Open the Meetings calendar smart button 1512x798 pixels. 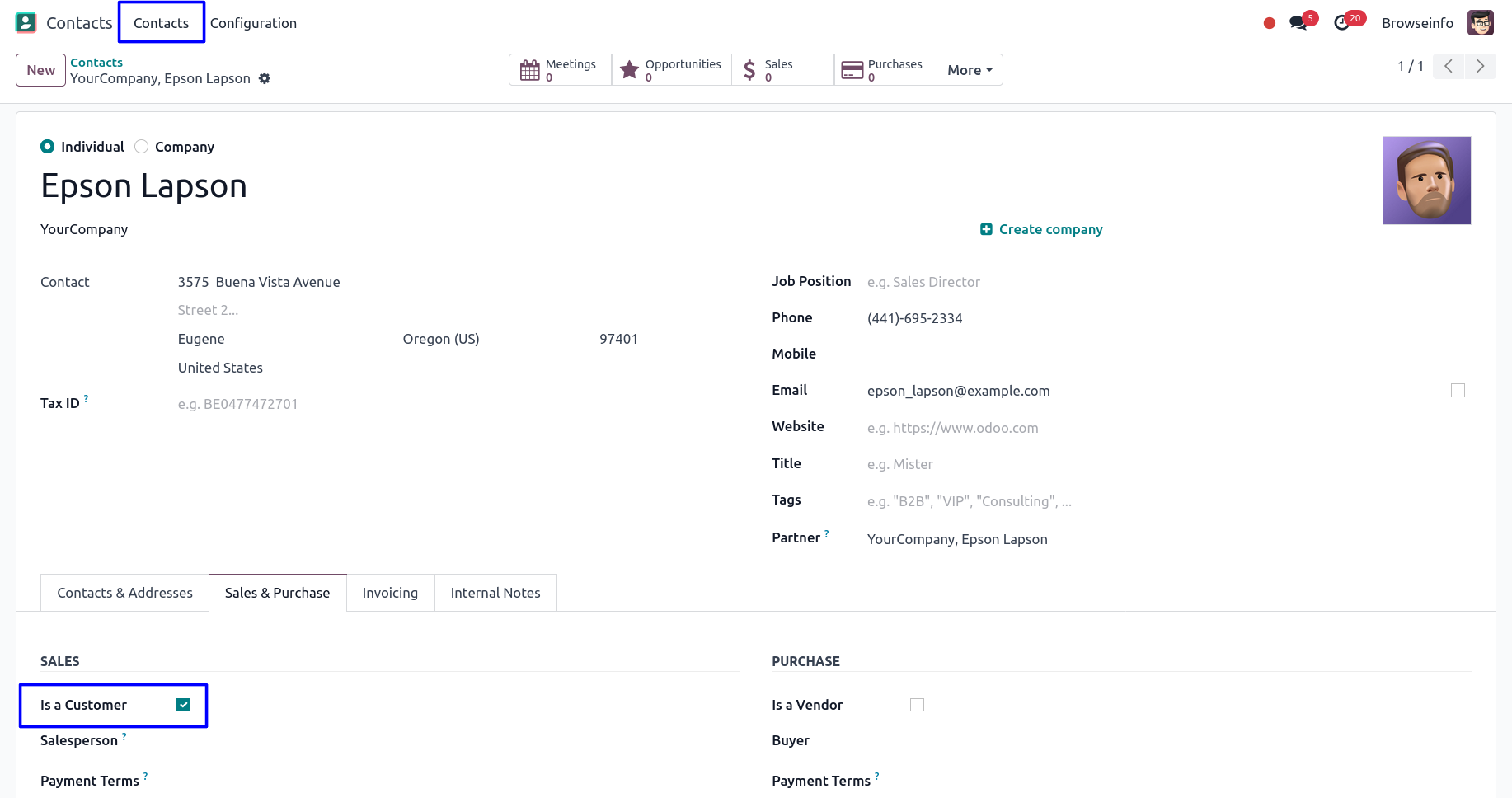[560, 70]
